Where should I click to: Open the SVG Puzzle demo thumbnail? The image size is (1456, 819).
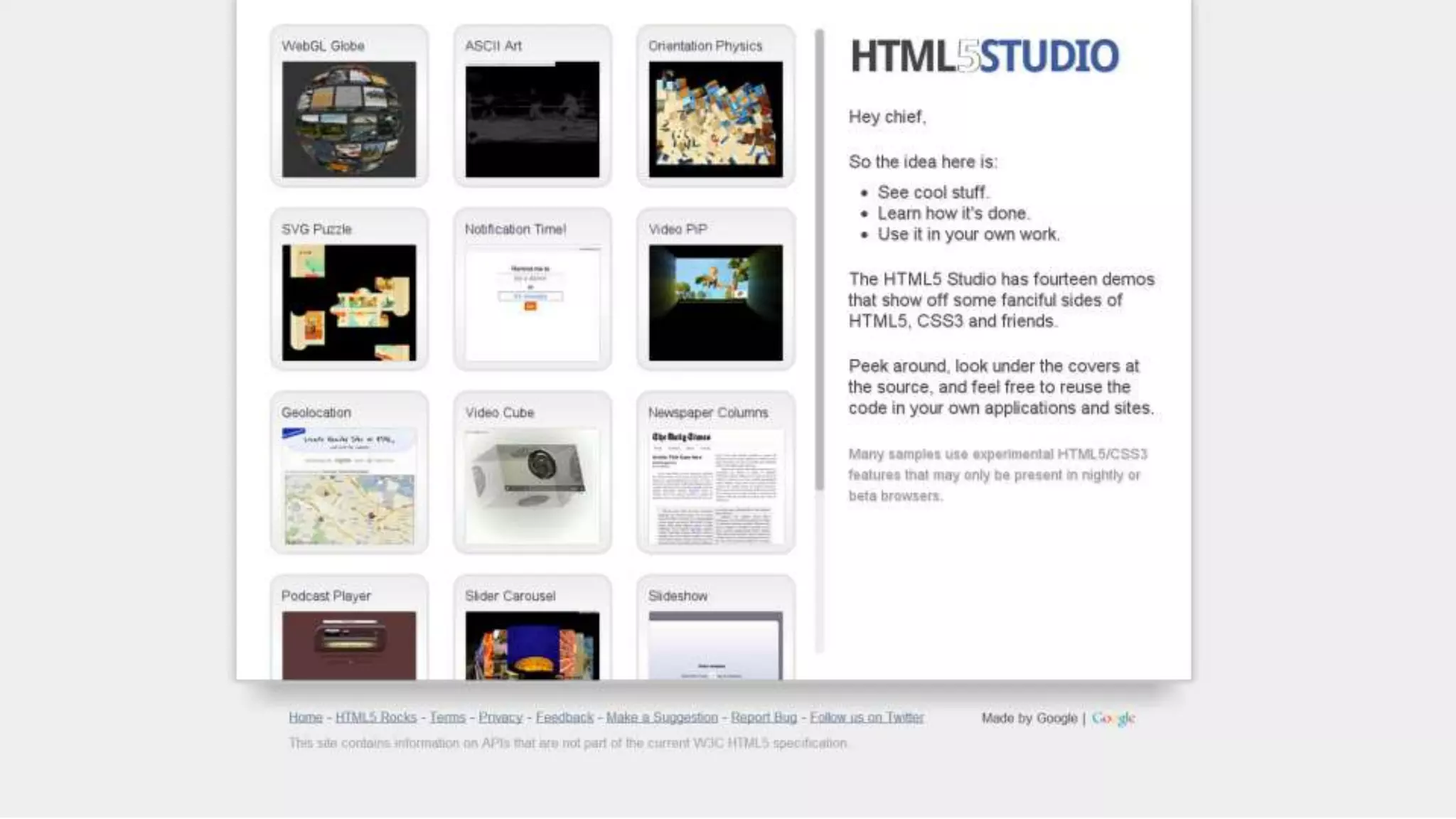click(348, 302)
